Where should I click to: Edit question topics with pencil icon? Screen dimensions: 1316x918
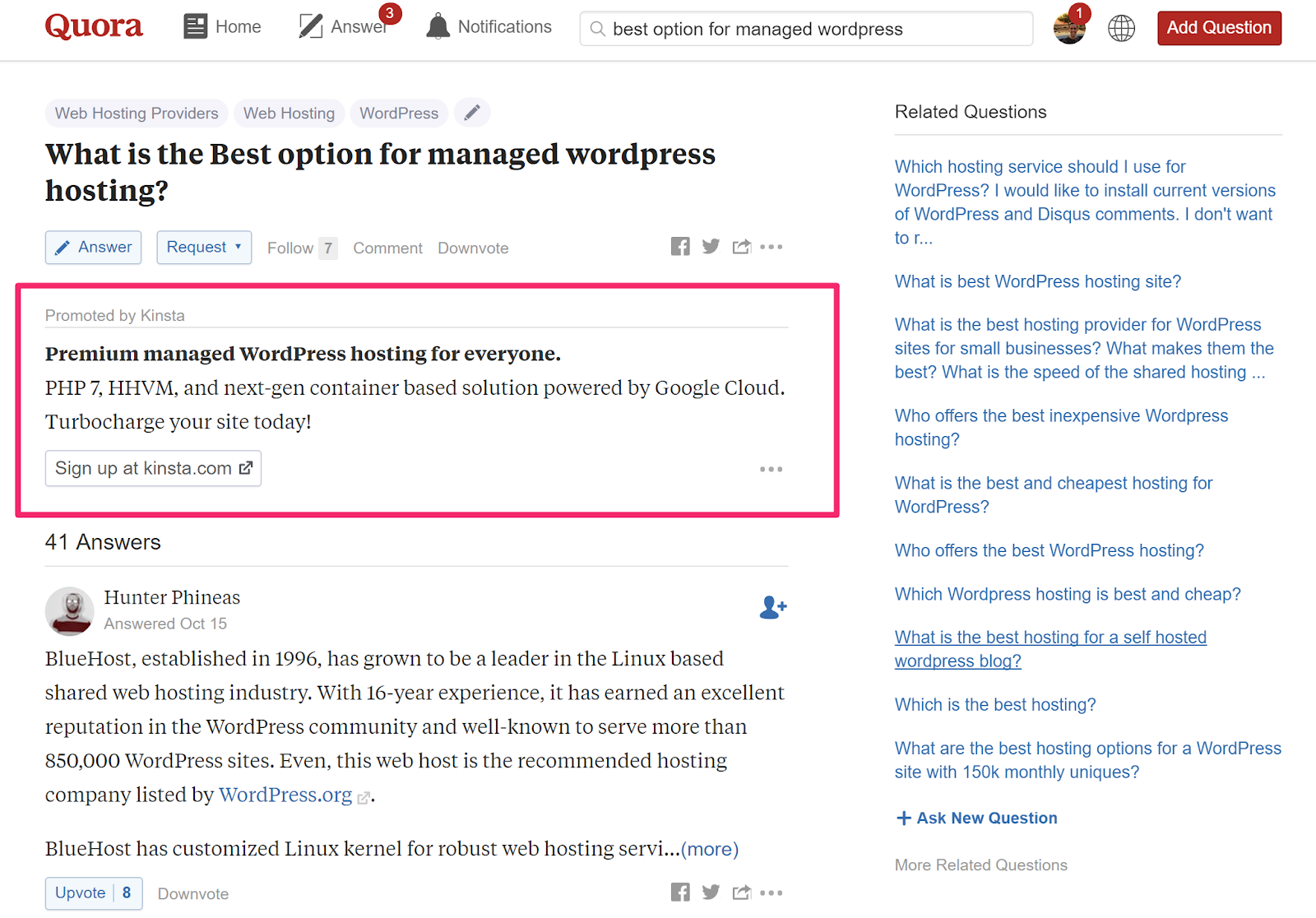(472, 113)
